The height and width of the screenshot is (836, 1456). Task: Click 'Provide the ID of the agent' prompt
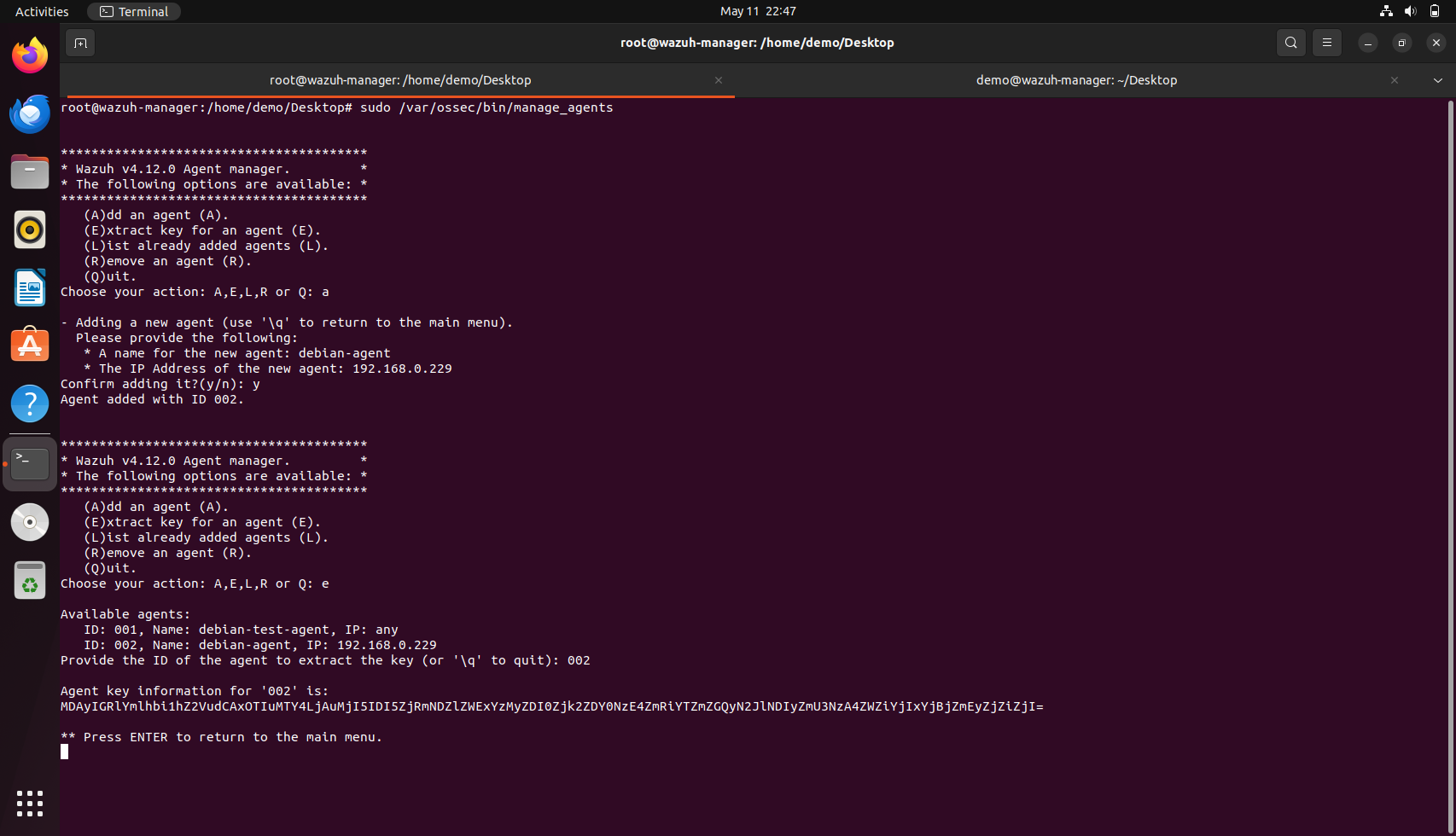point(325,660)
